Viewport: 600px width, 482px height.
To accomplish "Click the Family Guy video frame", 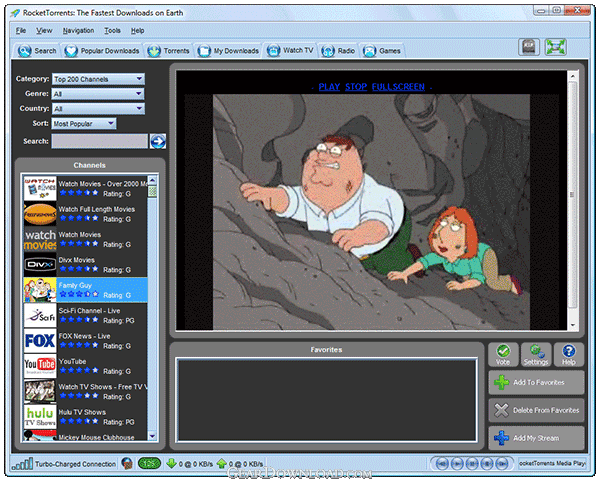I will point(371,212).
